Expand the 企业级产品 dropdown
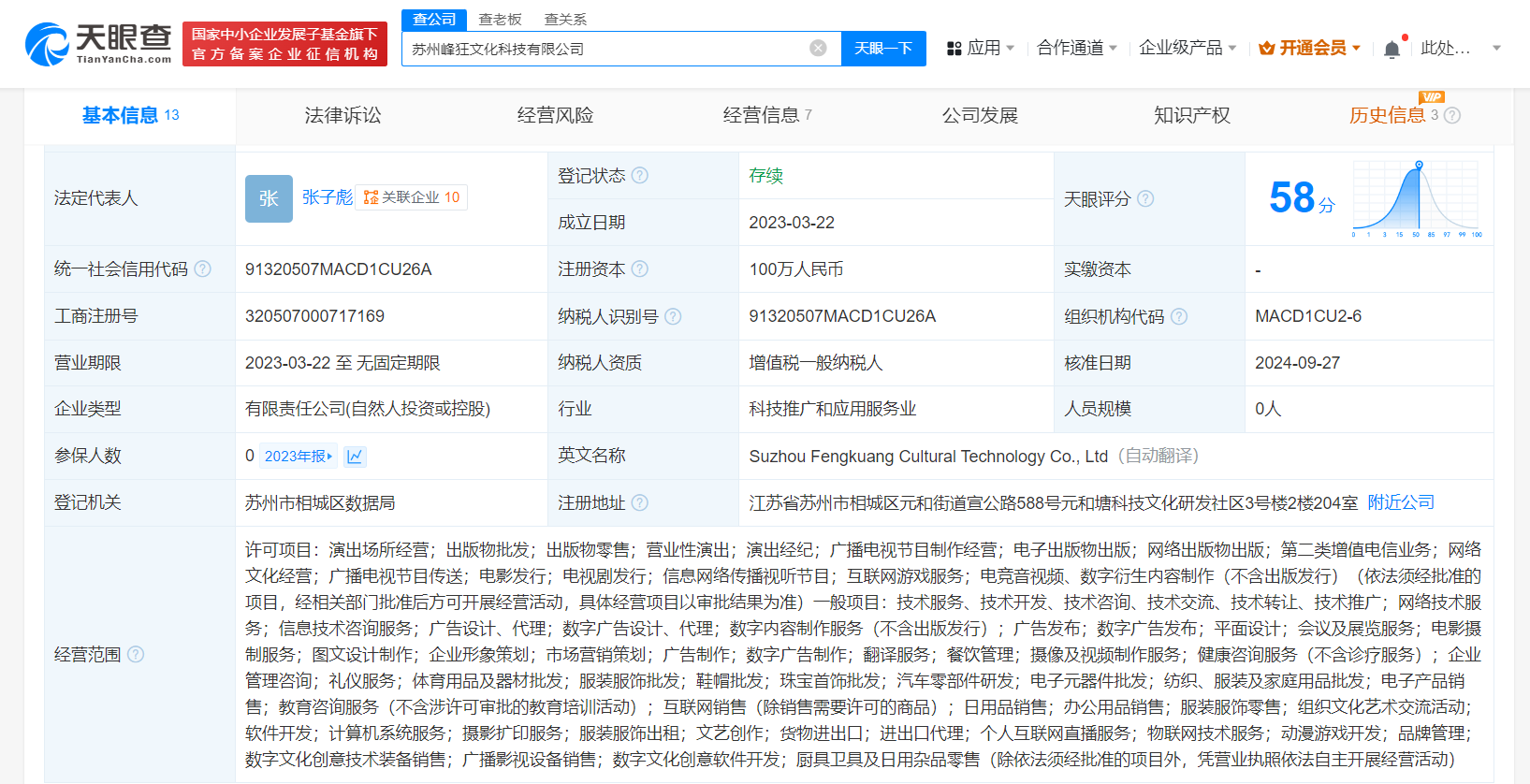This screenshot has width=1530, height=784. [1188, 48]
